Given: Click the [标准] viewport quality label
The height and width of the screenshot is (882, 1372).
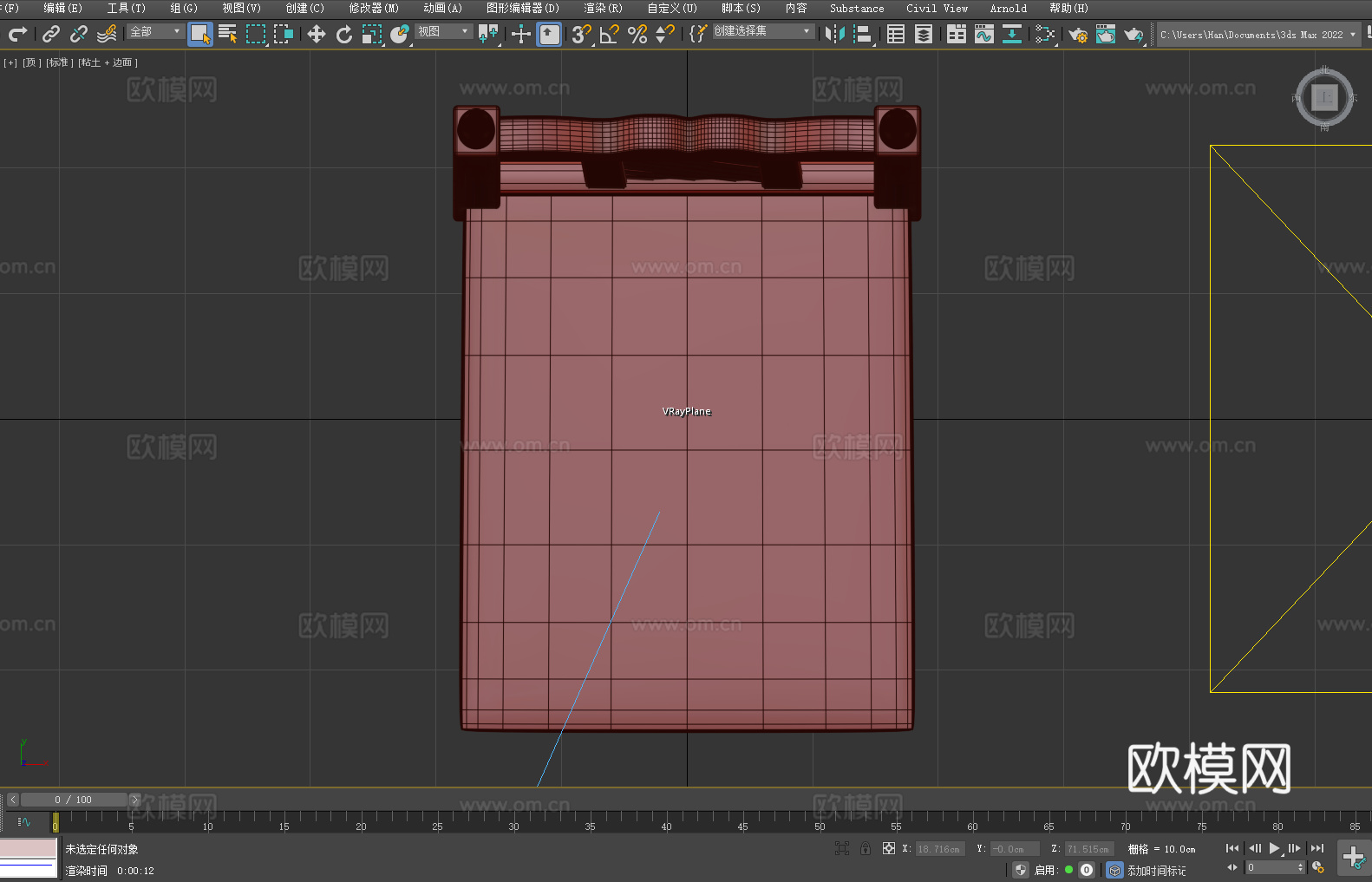Looking at the screenshot, I should 60,62.
